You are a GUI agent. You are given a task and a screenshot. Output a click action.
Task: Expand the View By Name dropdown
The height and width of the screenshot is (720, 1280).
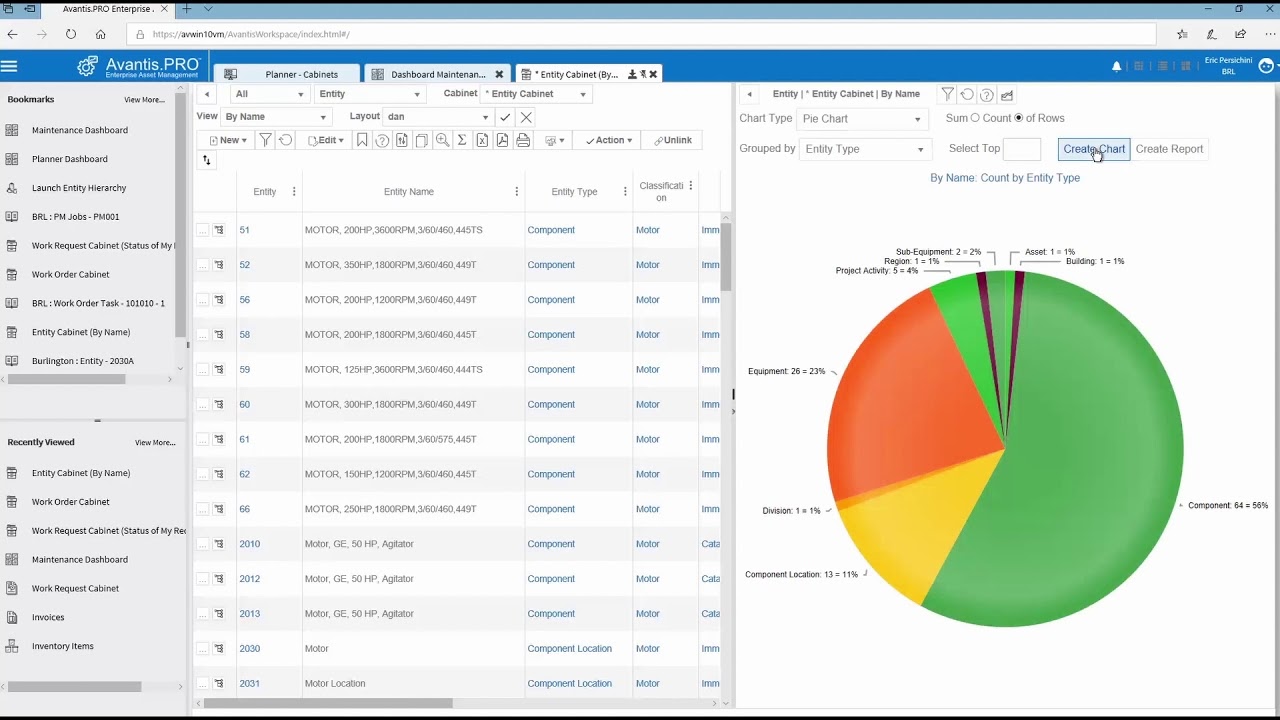275,117
